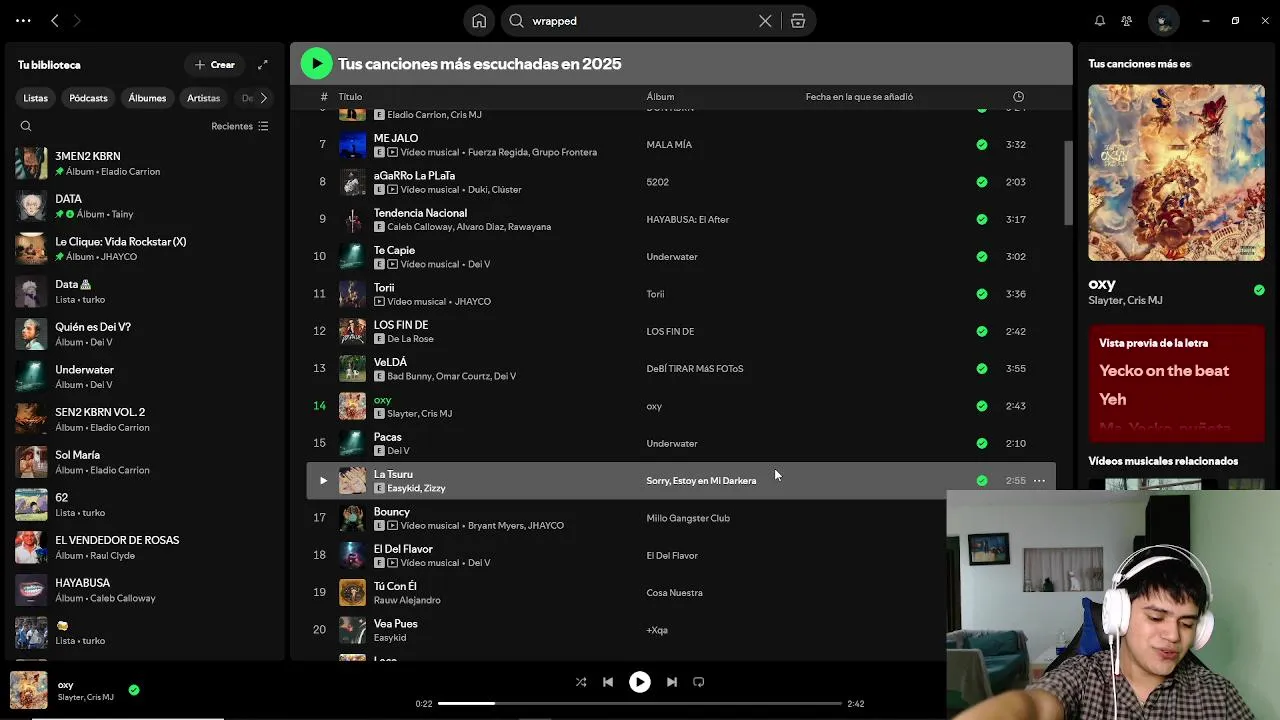1280x720 pixels.
Task: Toggle saved check in now-playing panel
Action: tap(1259, 290)
